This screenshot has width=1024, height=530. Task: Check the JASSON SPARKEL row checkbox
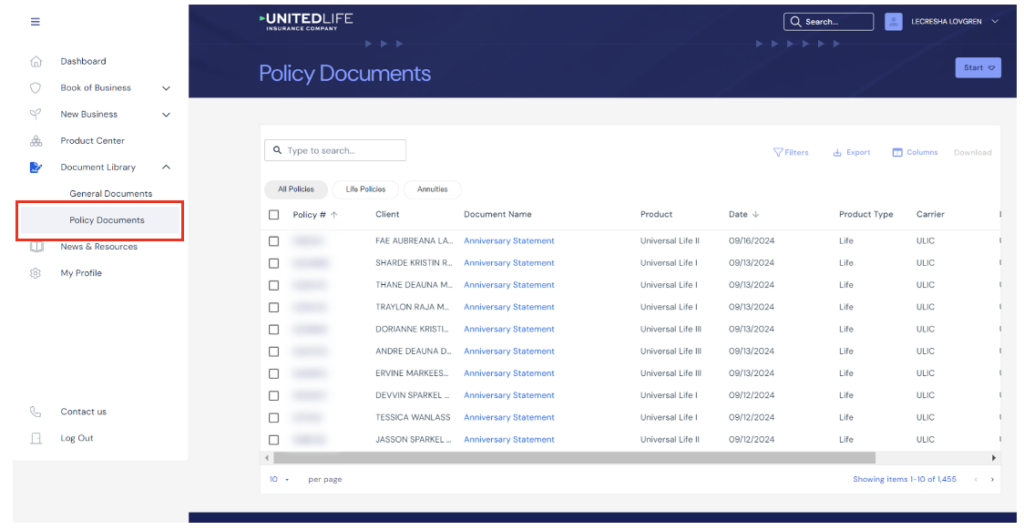(x=274, y=440)
